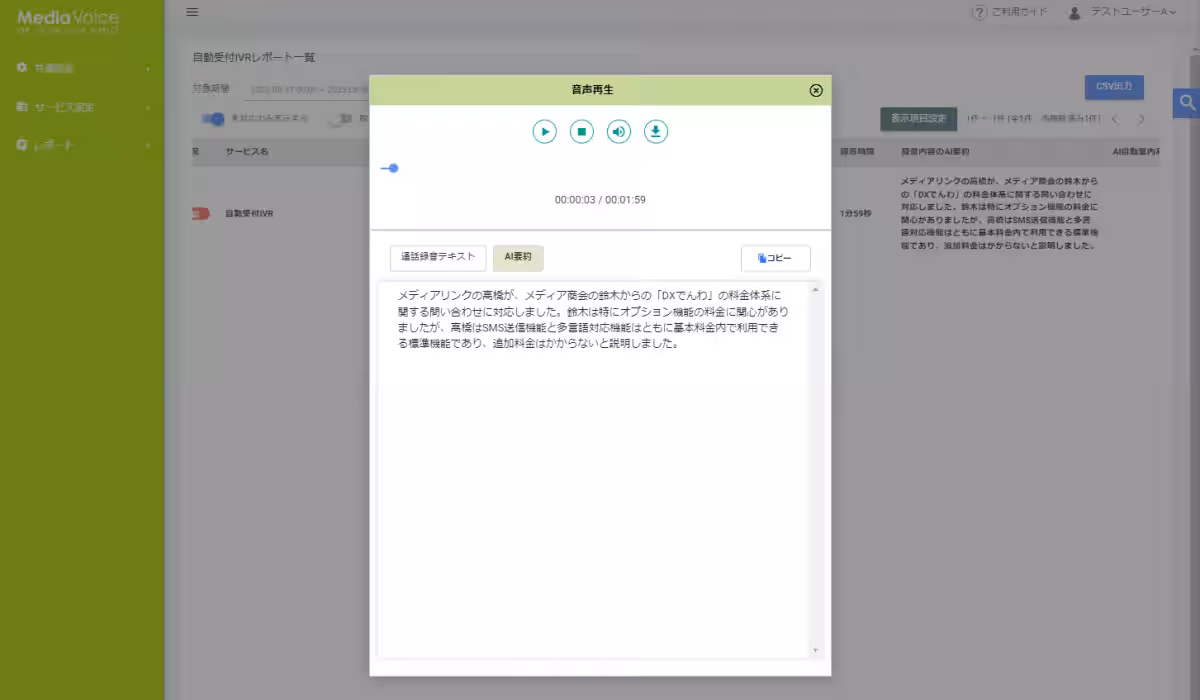Expand the レポート menu chevron
This screenshot has height=700, width=1200.
click(150, 144)
